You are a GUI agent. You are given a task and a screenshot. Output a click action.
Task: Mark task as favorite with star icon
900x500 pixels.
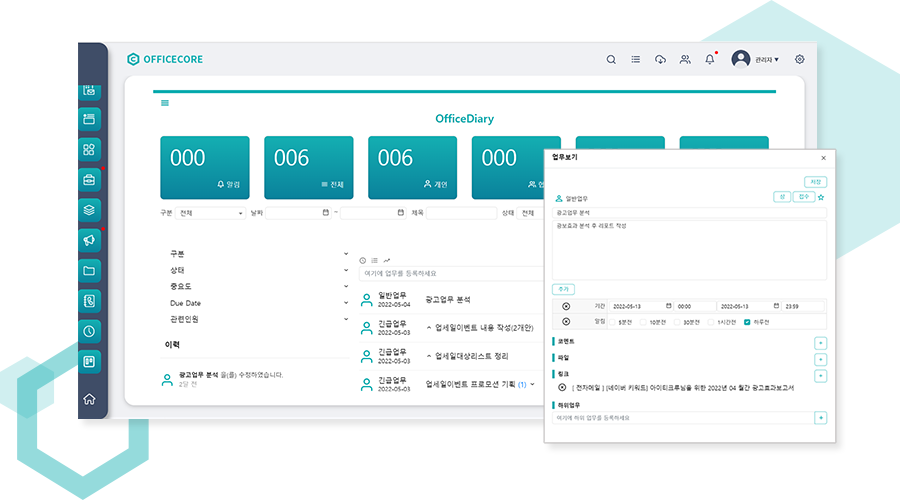click(x=821, y=197)
